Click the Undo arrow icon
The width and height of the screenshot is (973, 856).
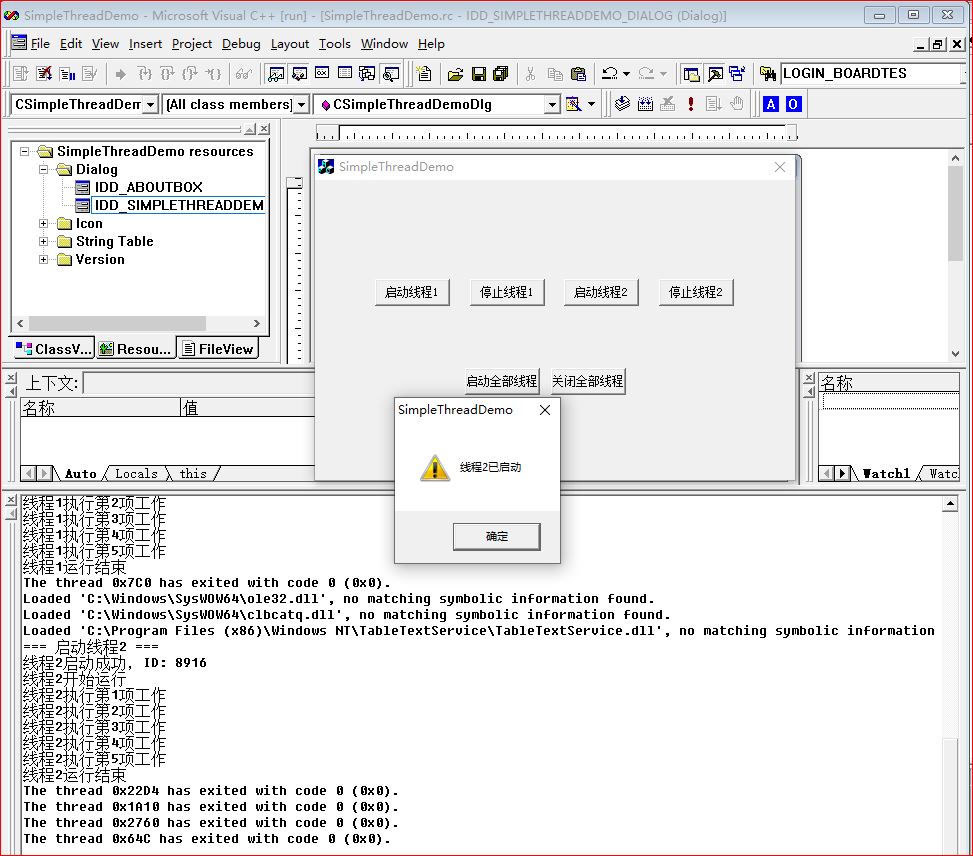[x=610, y=74]
